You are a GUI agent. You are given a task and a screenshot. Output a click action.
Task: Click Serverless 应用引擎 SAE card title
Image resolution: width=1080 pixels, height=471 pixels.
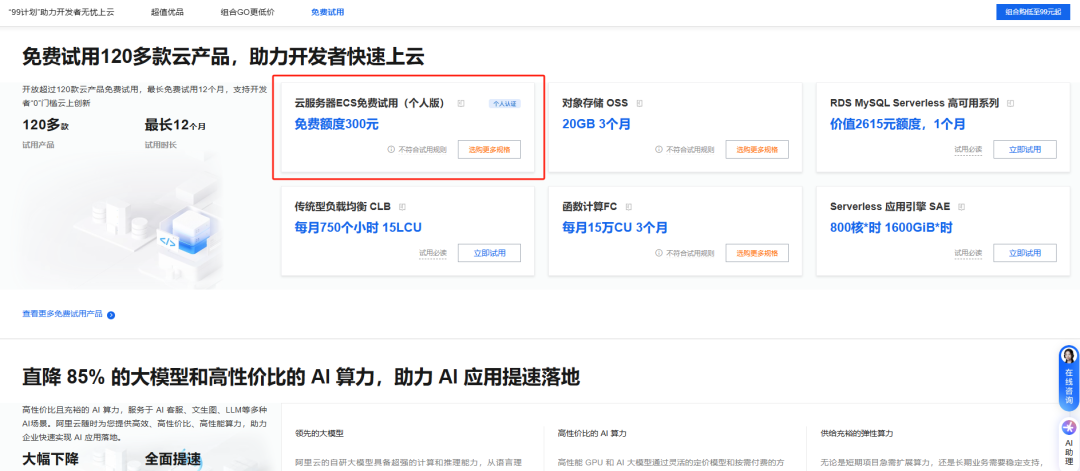click(890, 207)
